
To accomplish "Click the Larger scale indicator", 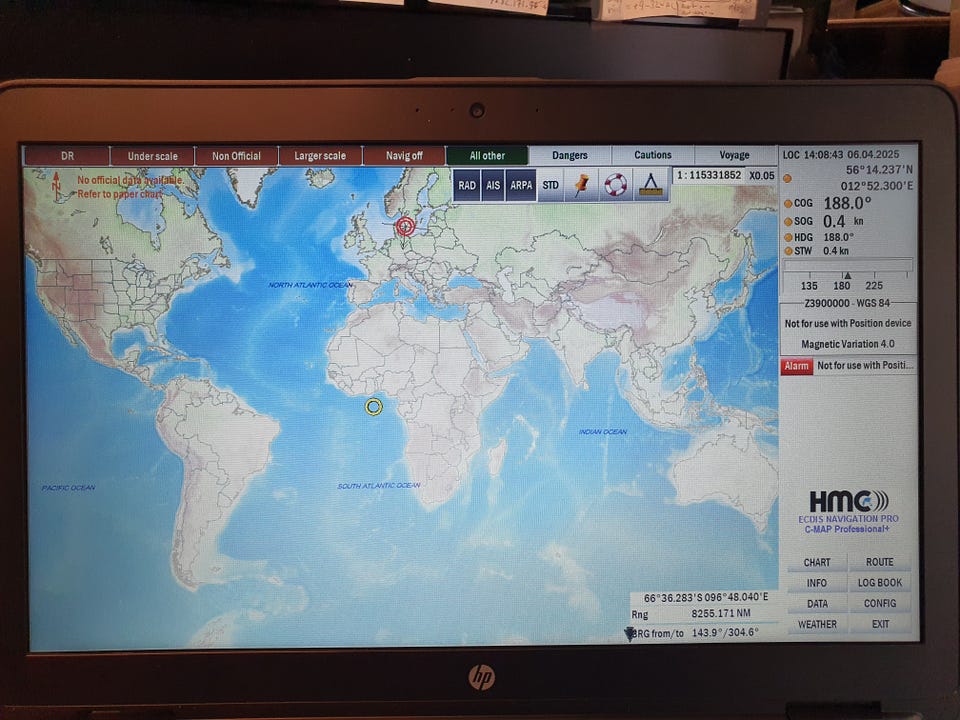I will tap(320, 156).
